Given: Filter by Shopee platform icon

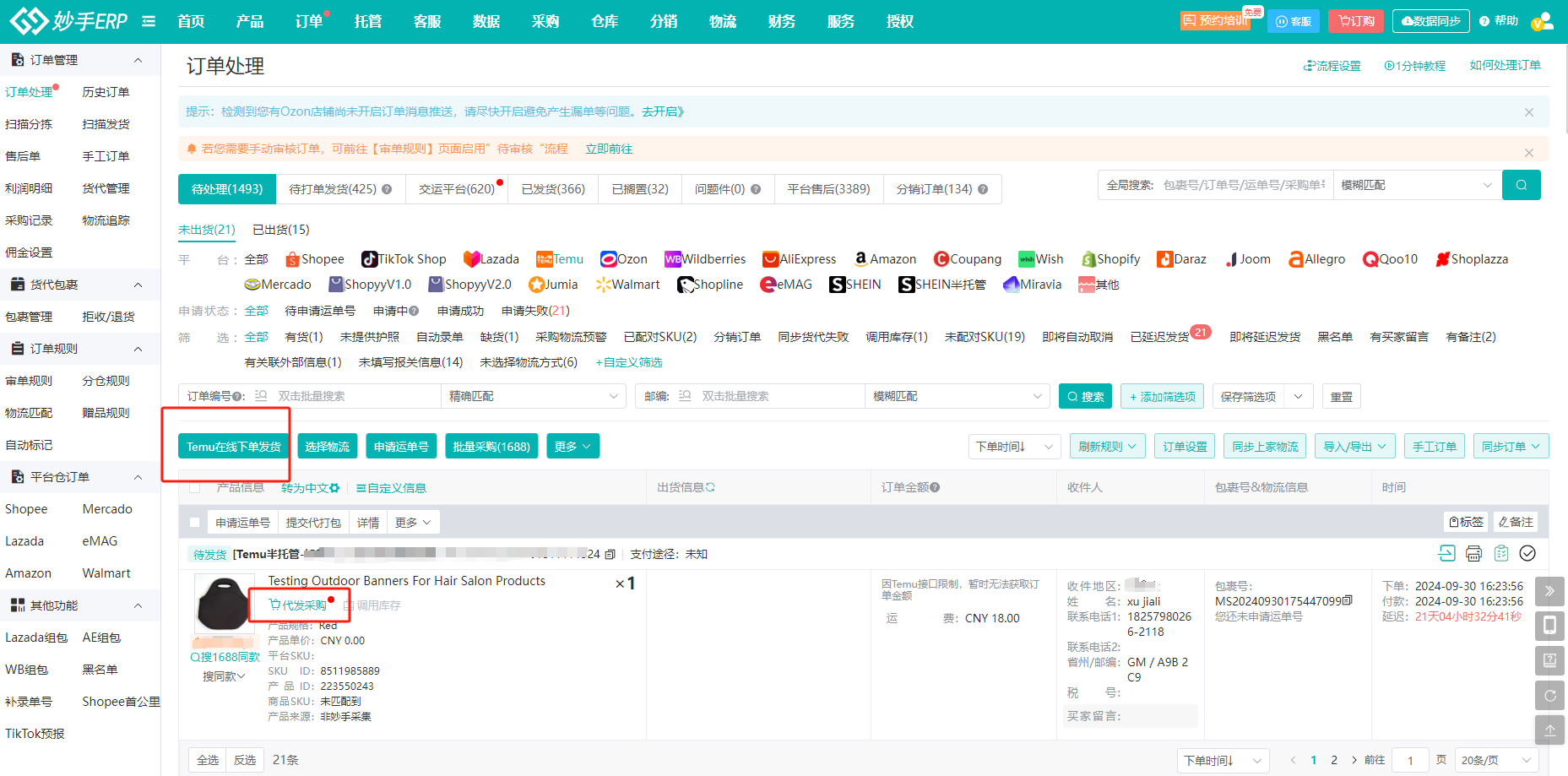Looking at the screenshot, I should point(314,259).
